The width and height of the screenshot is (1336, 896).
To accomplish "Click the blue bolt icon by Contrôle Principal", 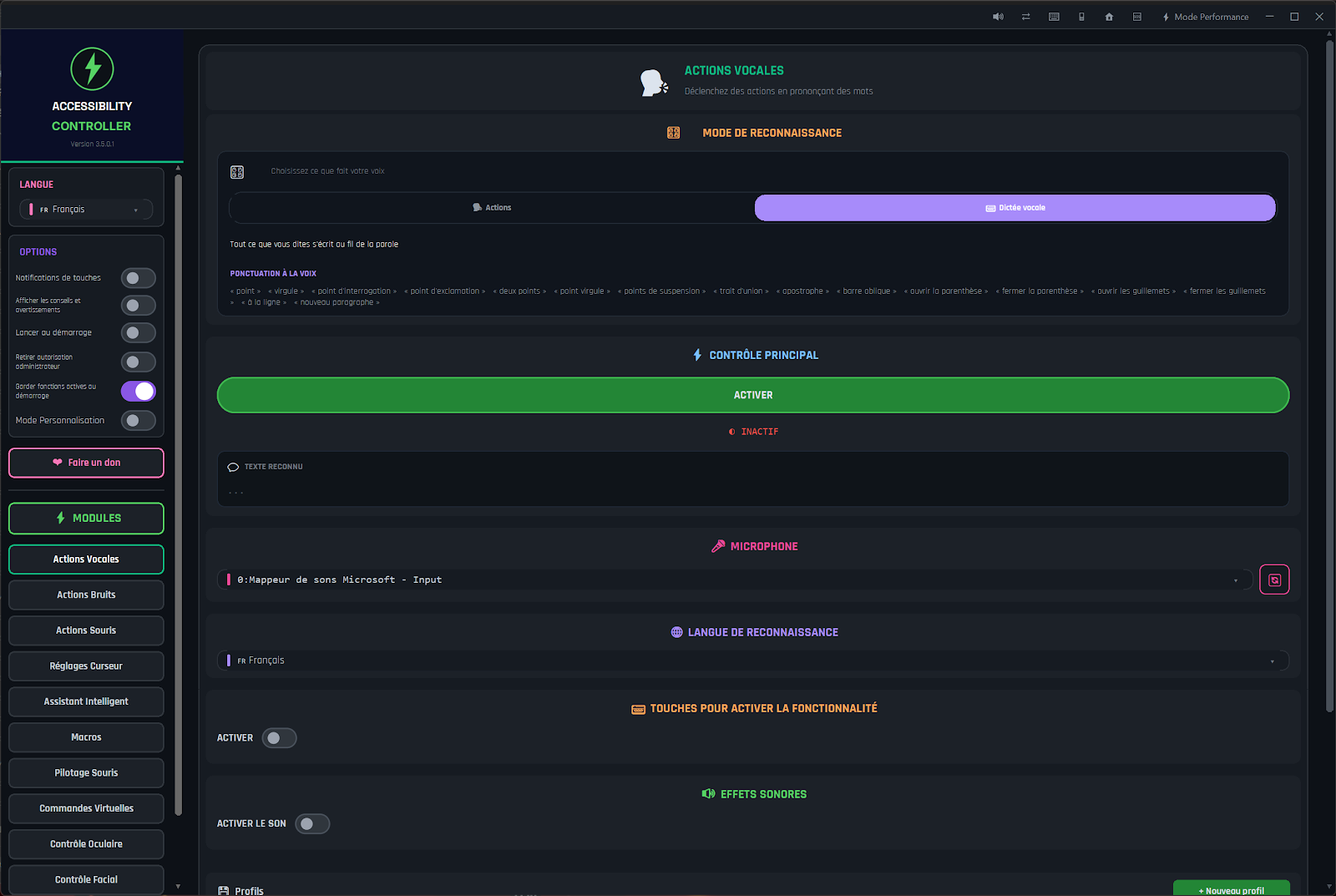I will coord(697,355).
